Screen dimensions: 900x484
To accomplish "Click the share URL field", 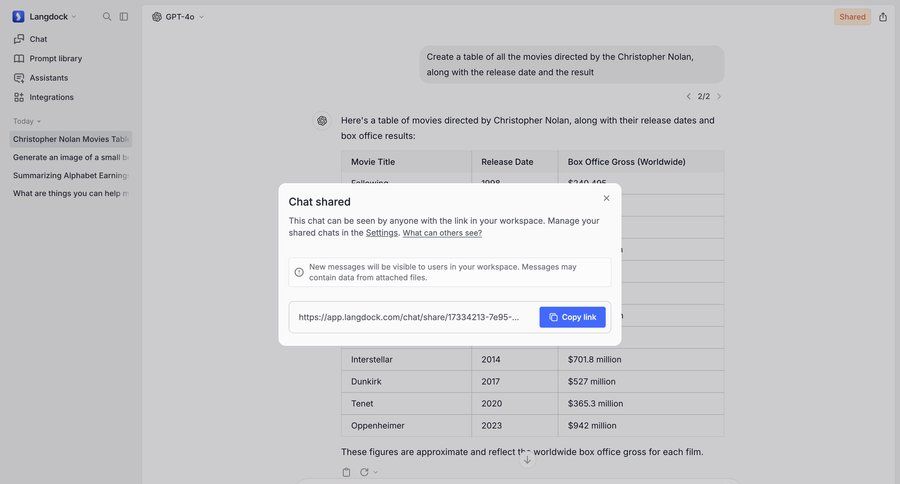I will click(x=409, y=317).
